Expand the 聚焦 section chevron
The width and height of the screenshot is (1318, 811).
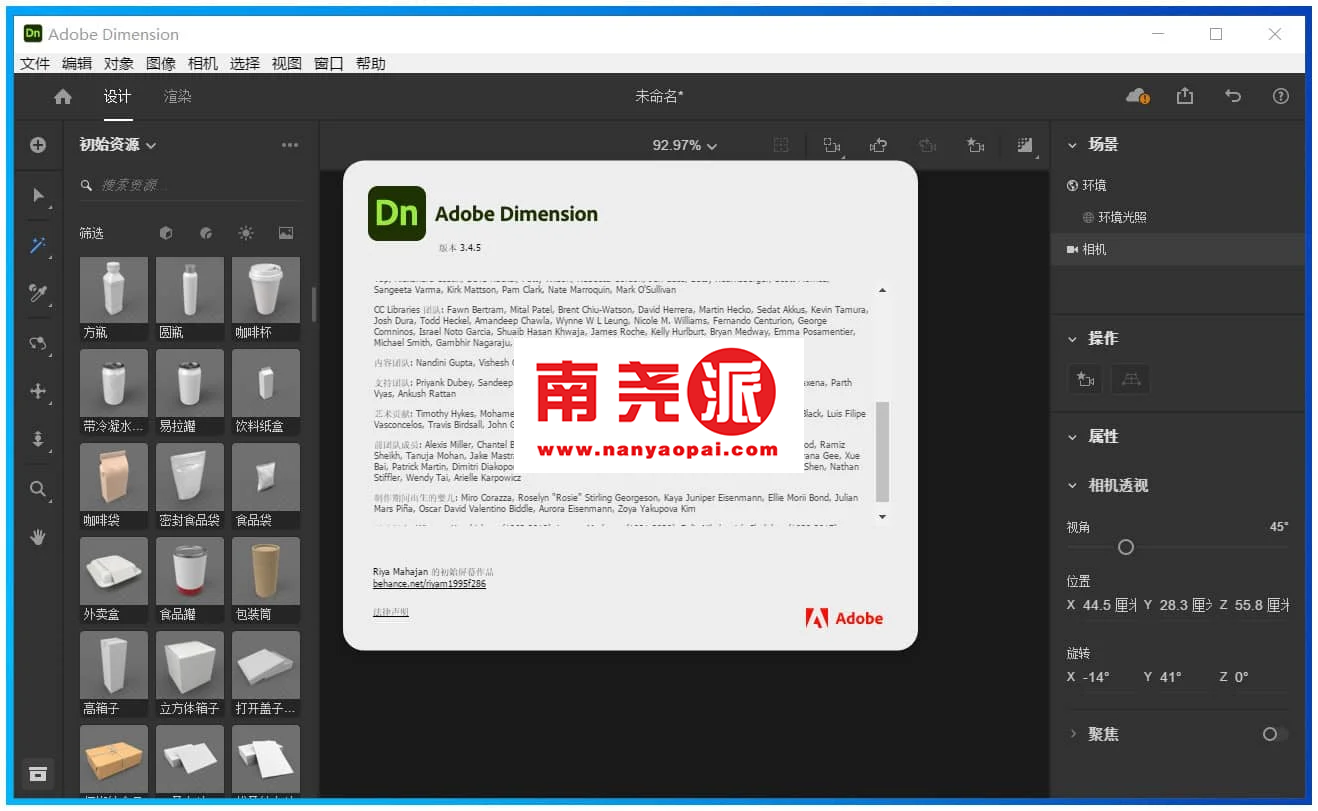1073,734
